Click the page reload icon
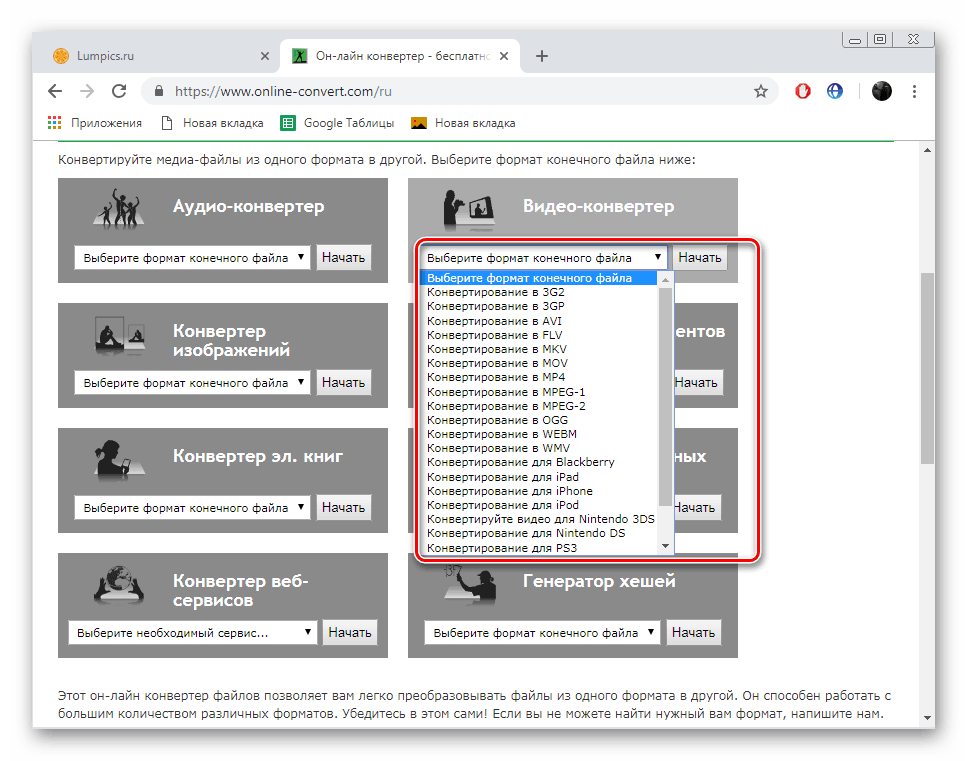 (x=119, y=90)
